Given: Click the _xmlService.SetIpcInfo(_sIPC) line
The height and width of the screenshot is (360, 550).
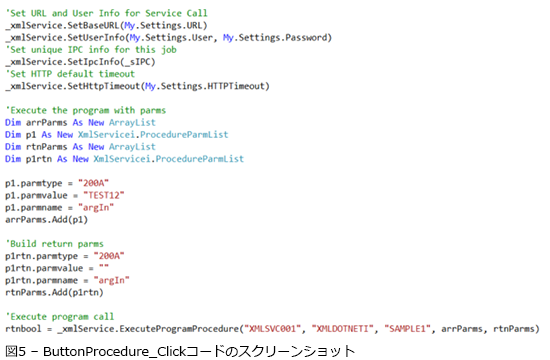Looking at the screenshot, I should (x=80, y=62).
